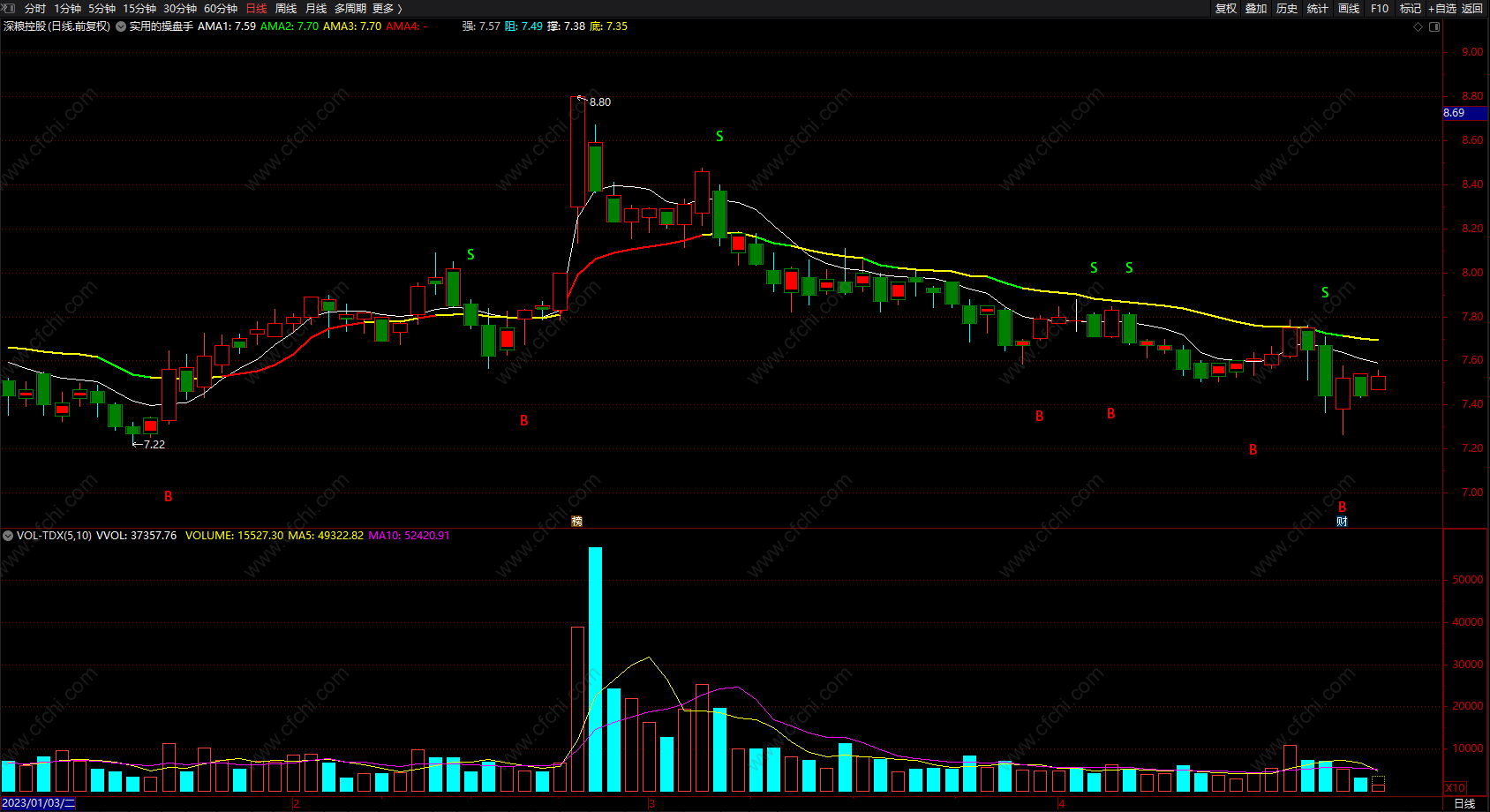Click the 日线 label at bottom-right corner
Screen dimensions: 1490x812
tap(1464, 803)
